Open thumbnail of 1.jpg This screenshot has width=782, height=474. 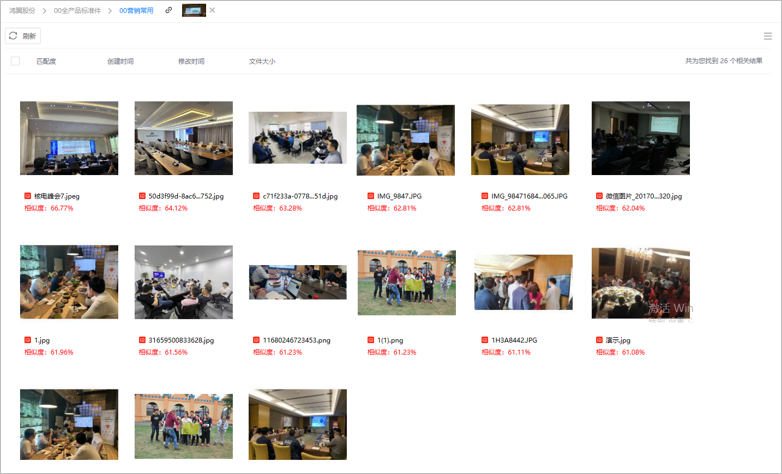tap(69, 282)
